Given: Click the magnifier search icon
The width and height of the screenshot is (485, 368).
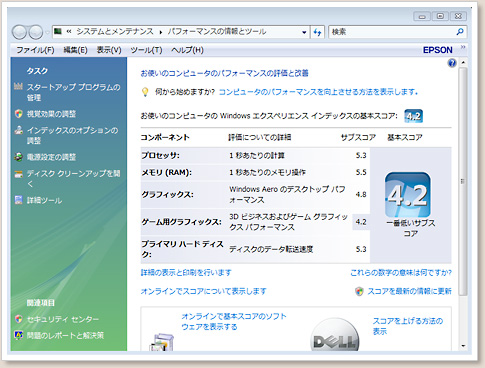Looking at the screenshot, I should [x=460, y=32].
